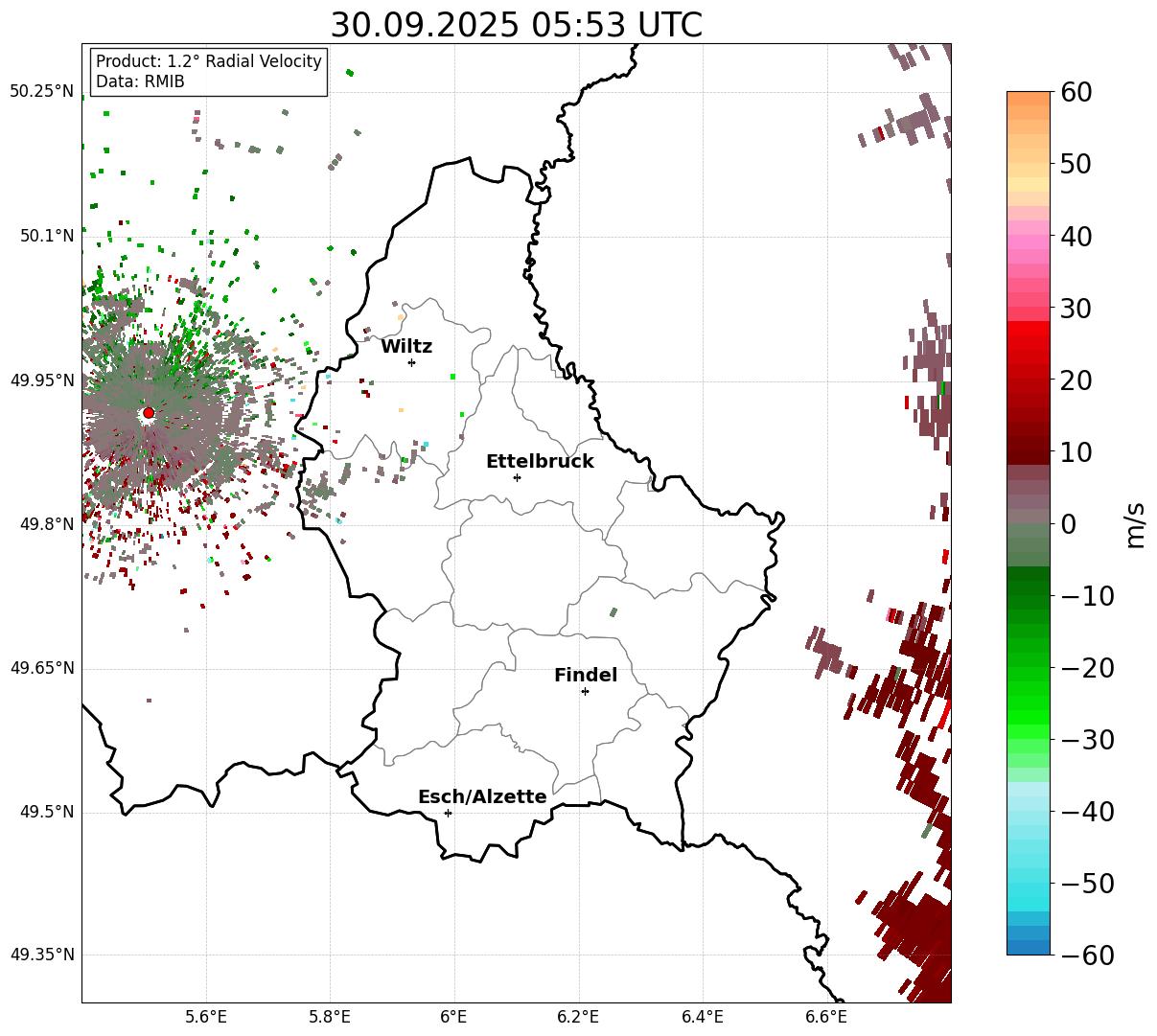Click the 6°E longitude tick label

click(x=453, y=1017)
